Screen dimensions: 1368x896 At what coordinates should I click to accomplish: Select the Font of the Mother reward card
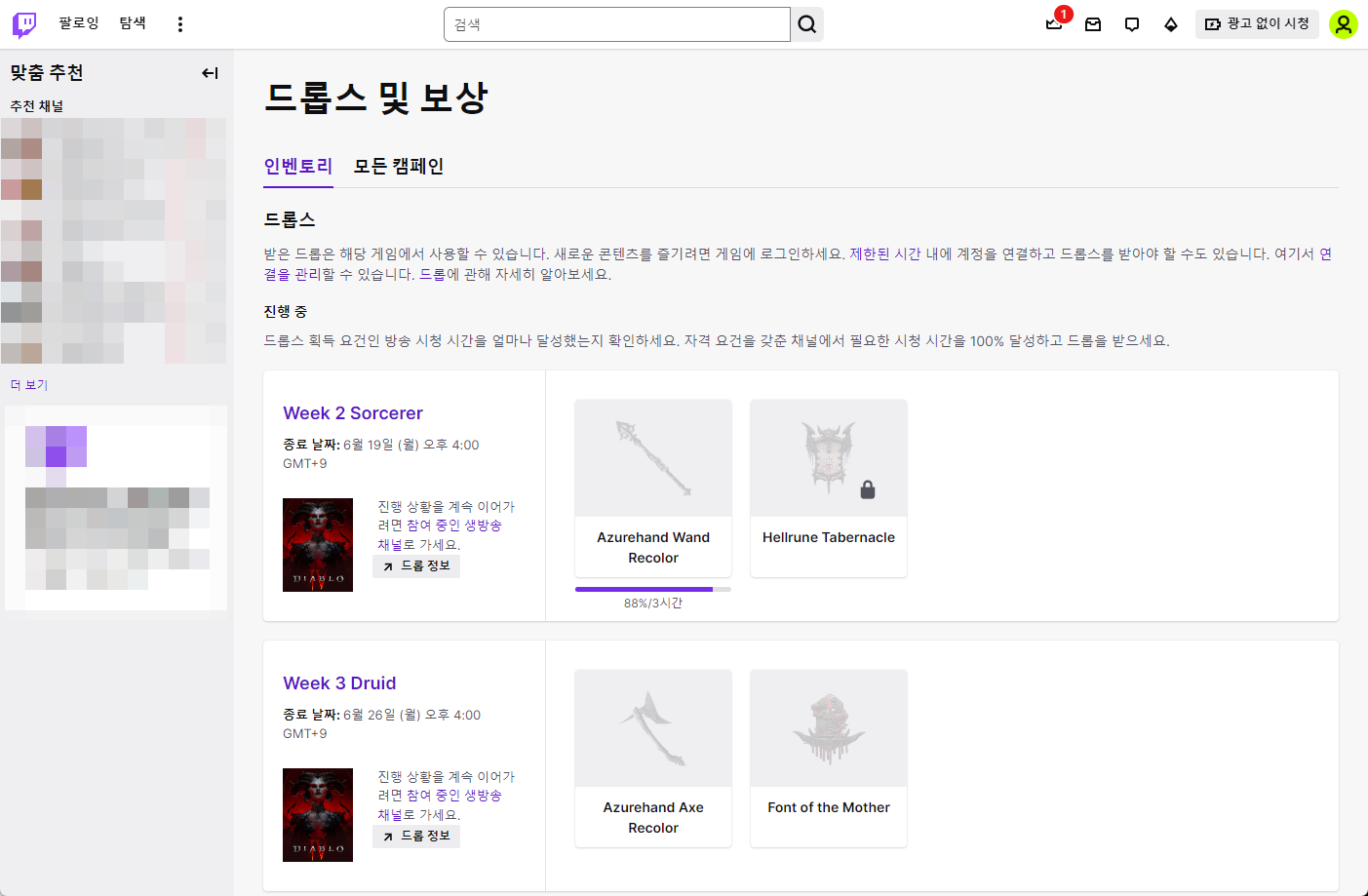829,759
